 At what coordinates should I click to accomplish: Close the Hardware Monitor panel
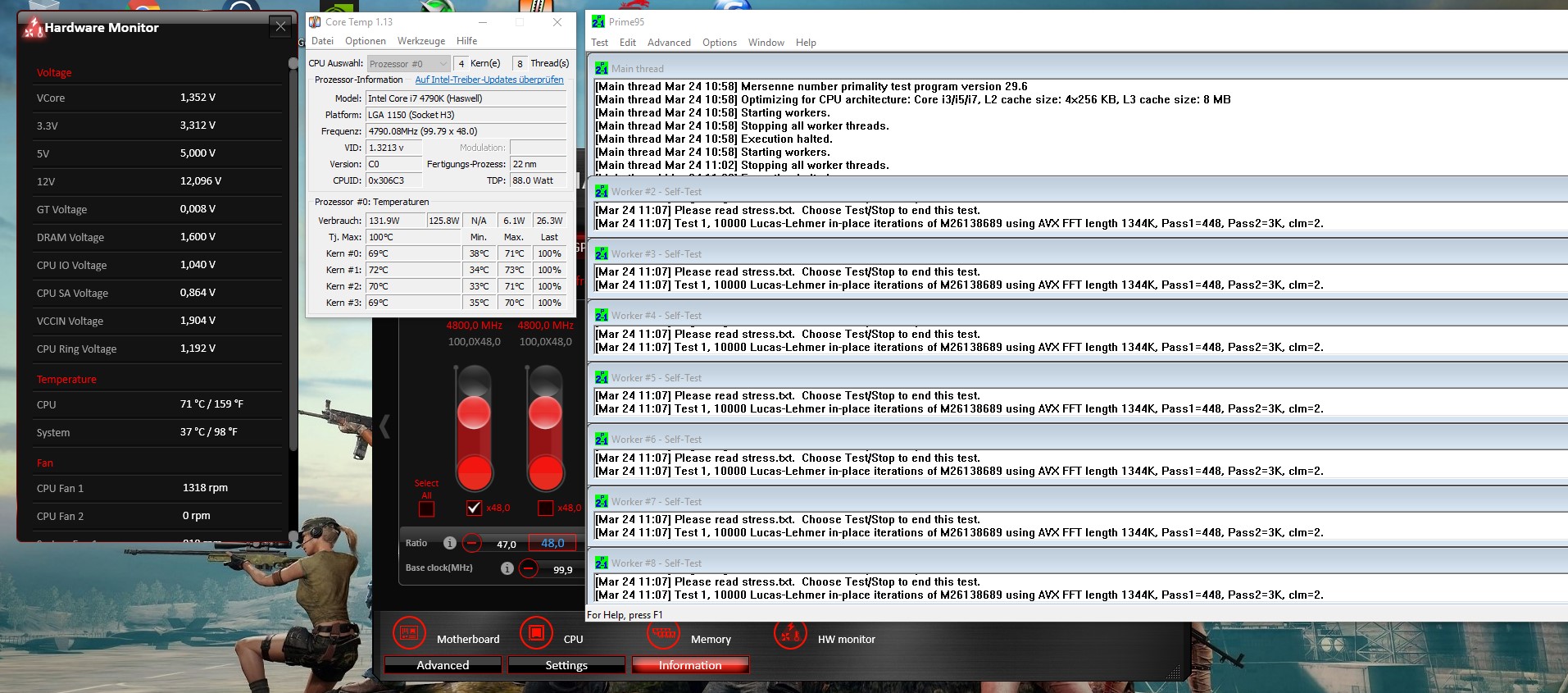tap(280, 27)
